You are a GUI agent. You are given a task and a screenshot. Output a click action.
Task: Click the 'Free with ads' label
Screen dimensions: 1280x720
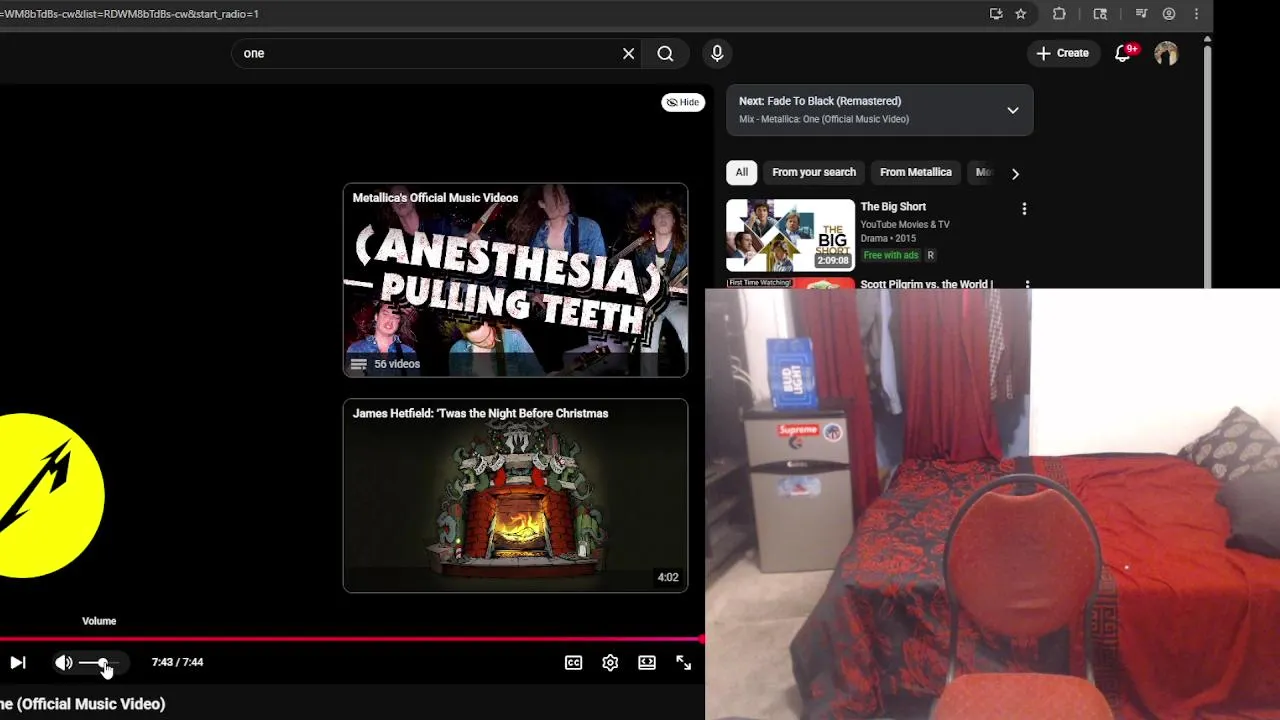(x=891, y=256)
